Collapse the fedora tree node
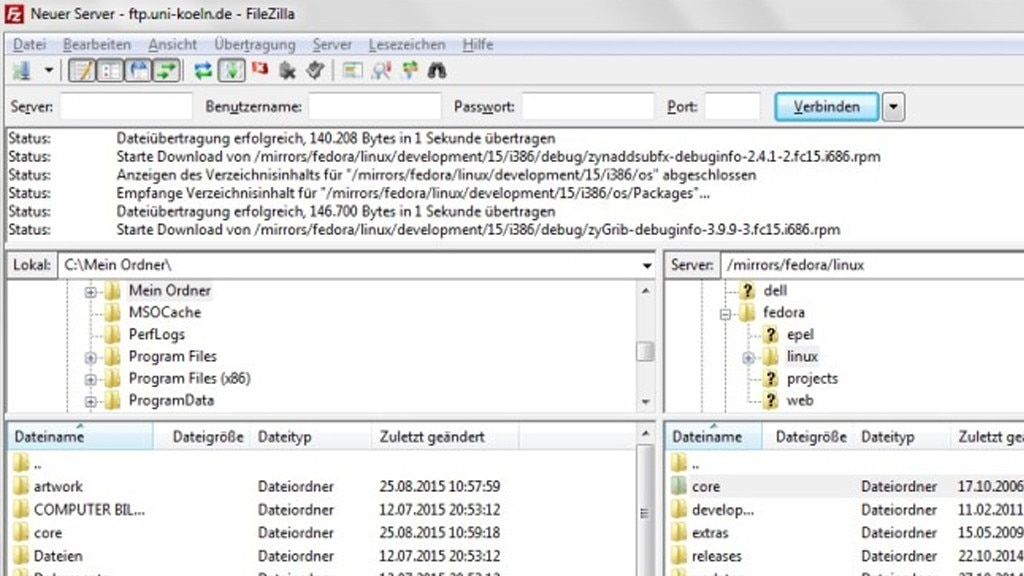 [x=725, y=313]
